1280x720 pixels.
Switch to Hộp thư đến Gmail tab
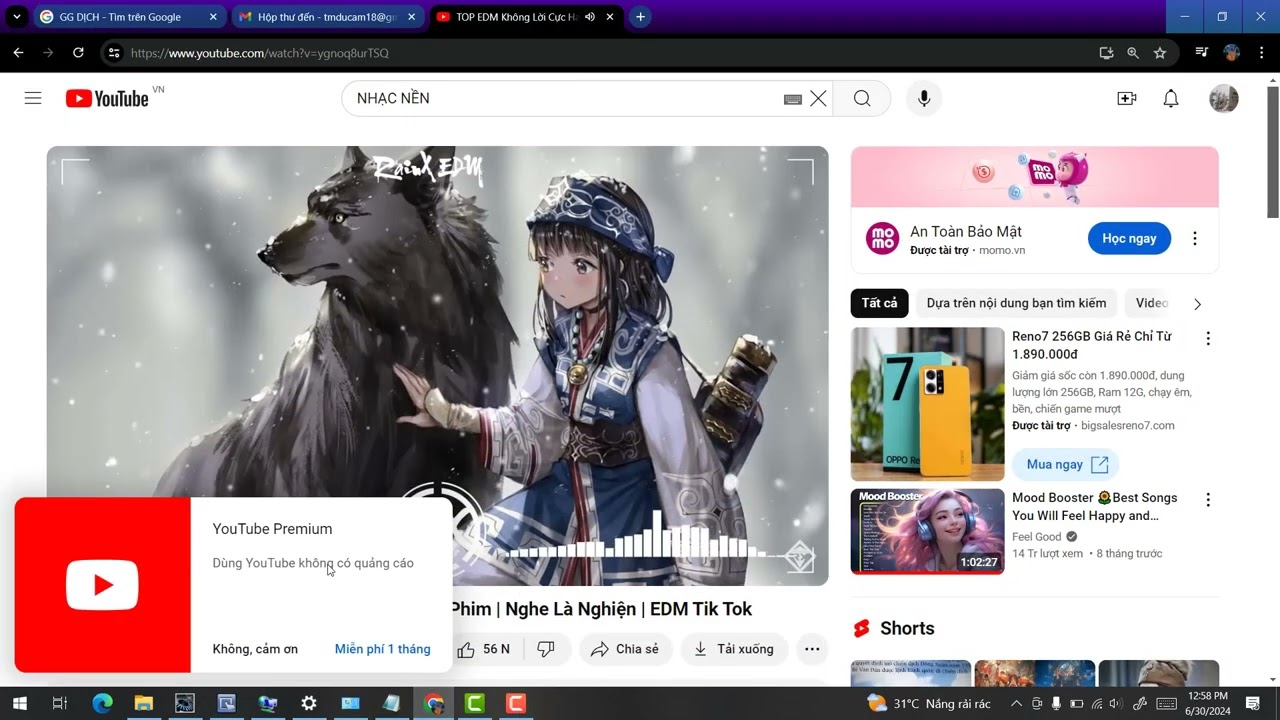point(327,17)
